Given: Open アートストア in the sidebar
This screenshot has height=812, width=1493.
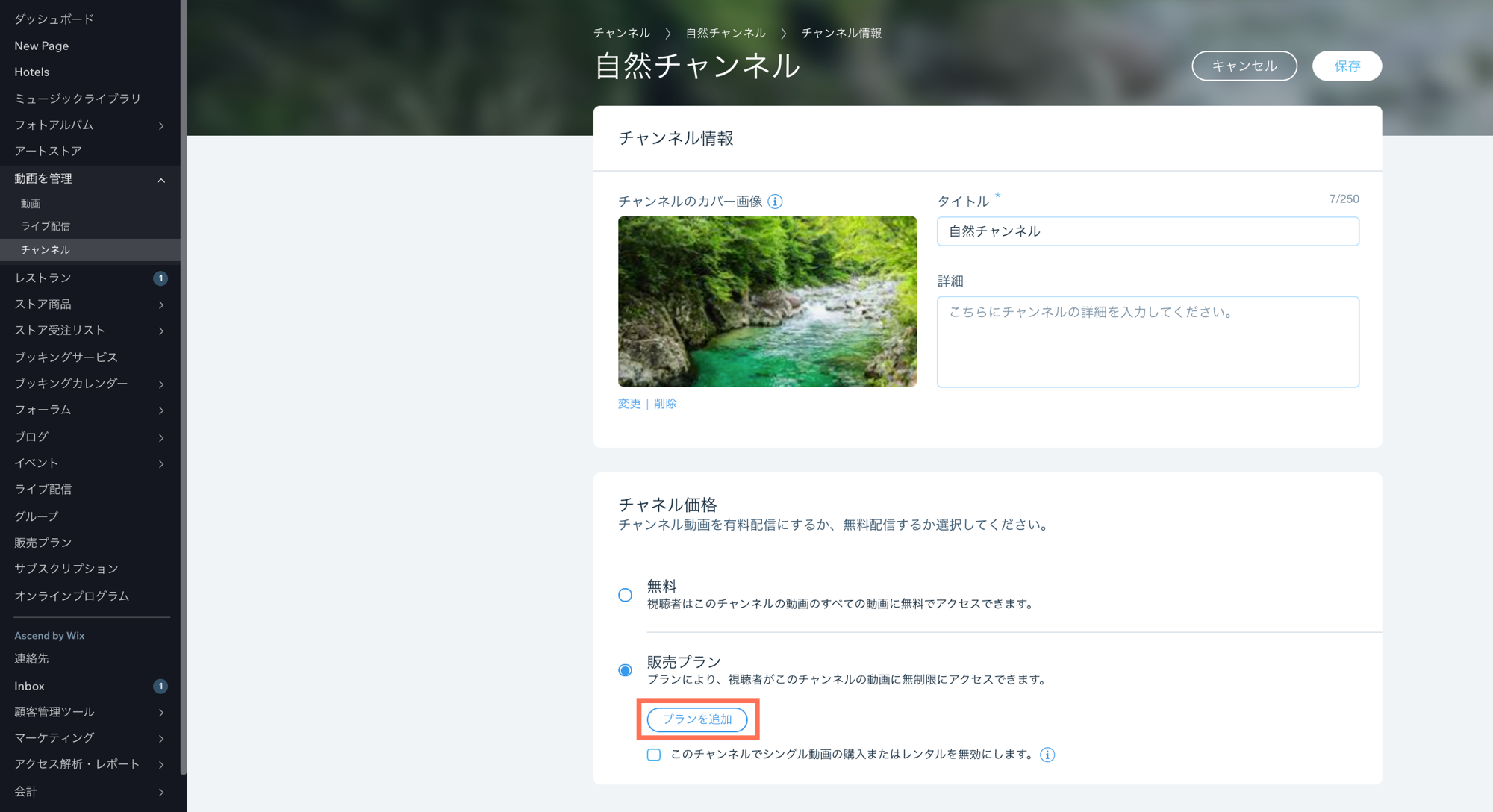Looking at the screenshot, I should coord(48,151).
